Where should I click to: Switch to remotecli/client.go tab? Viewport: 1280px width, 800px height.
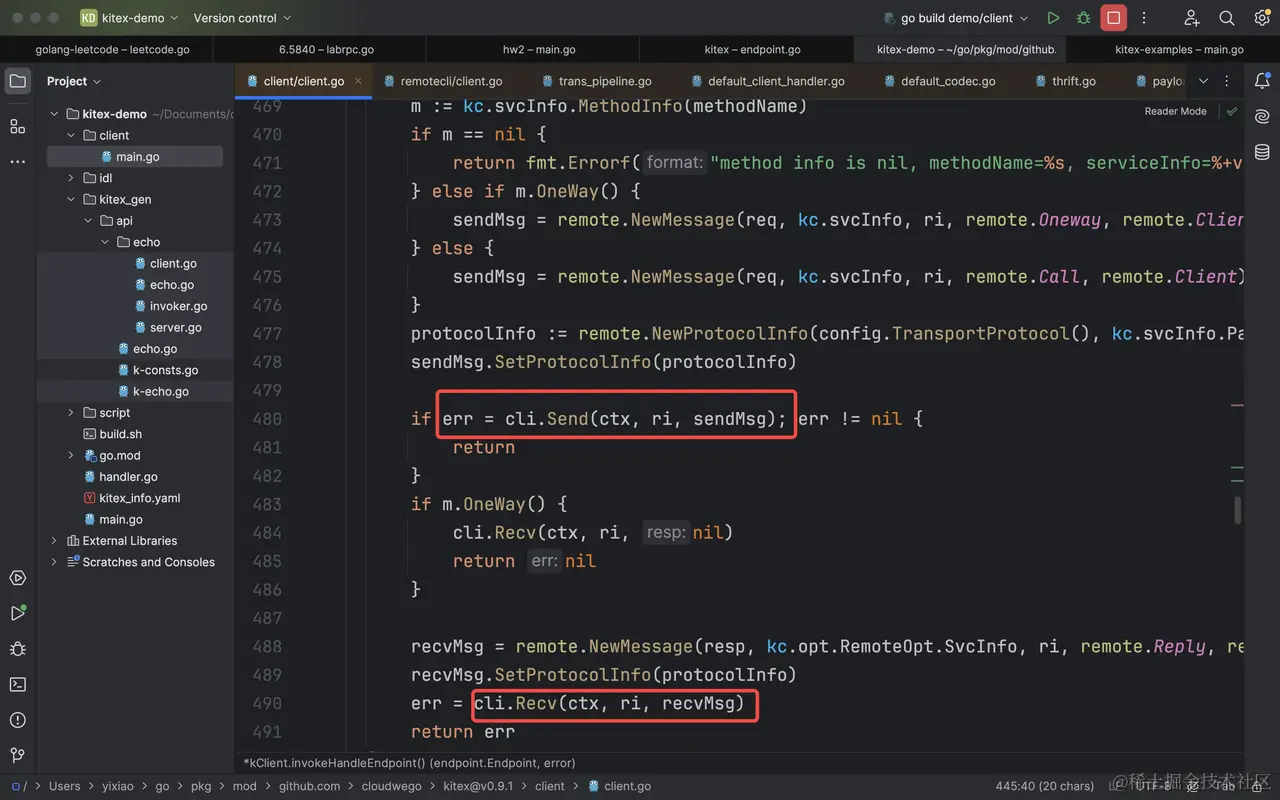(x=441, y=81)
